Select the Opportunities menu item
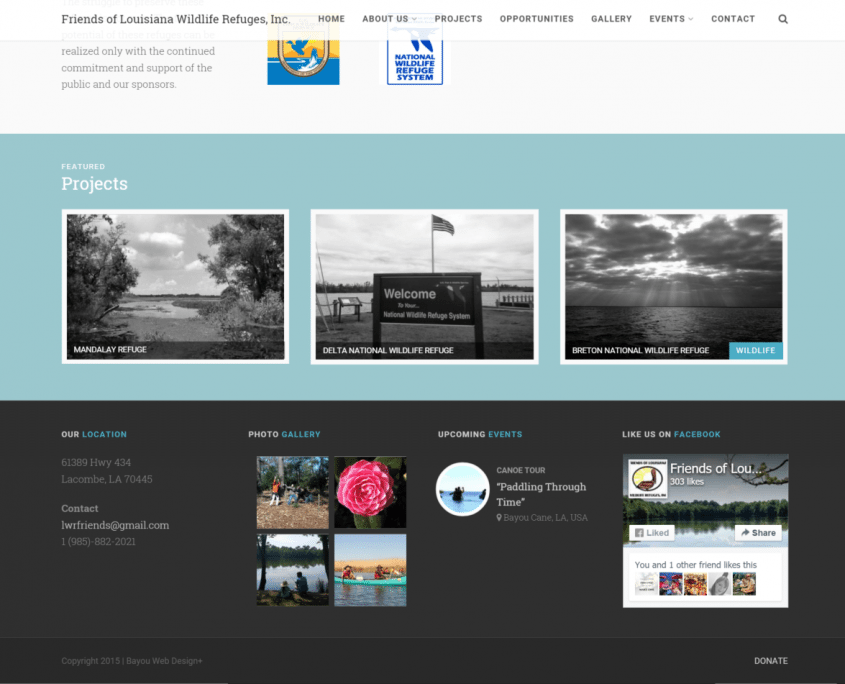The width and height of the screenshot is (845, 684). tap(536, 19)
